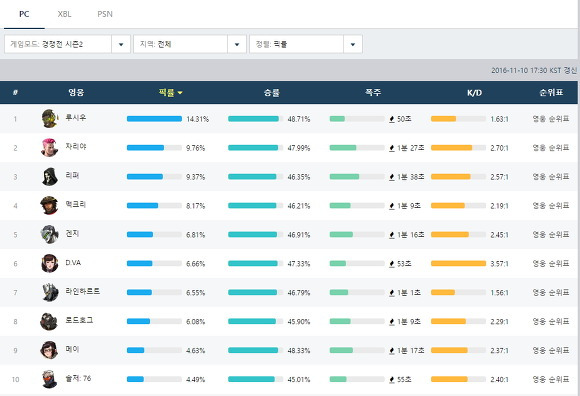Sort table by 폭주 column header
Screen dimensions: 580x396
point(373,92)
